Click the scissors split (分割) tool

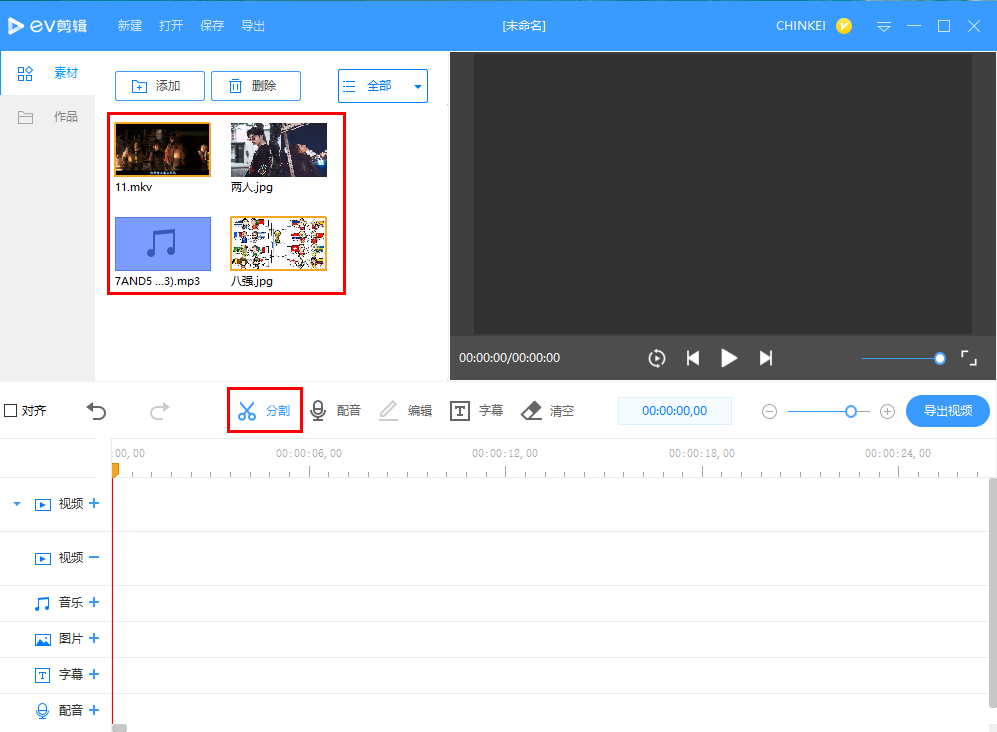tap(264, 411)
